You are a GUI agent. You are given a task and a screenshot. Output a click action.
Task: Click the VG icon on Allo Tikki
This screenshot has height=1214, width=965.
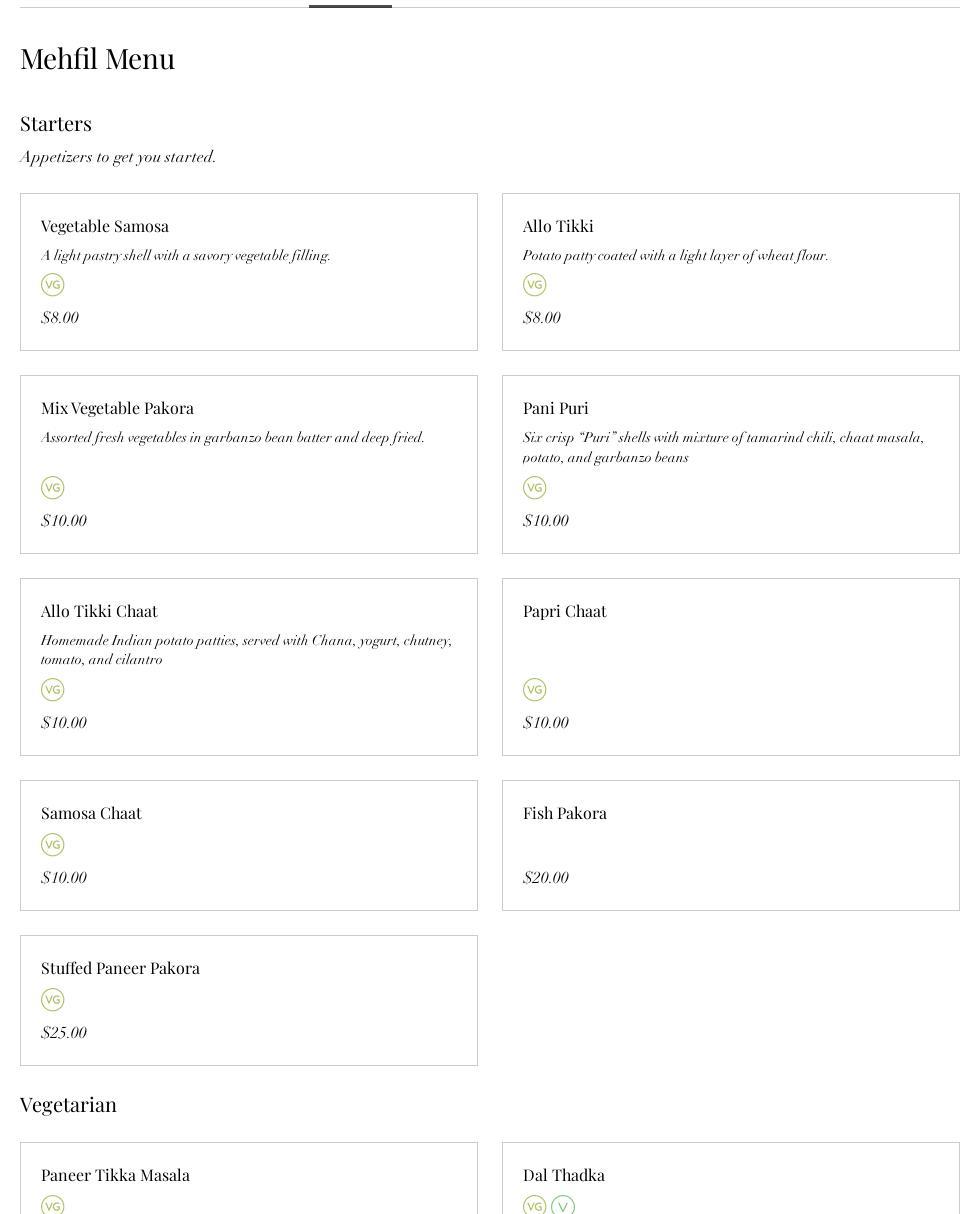[535, 285]
